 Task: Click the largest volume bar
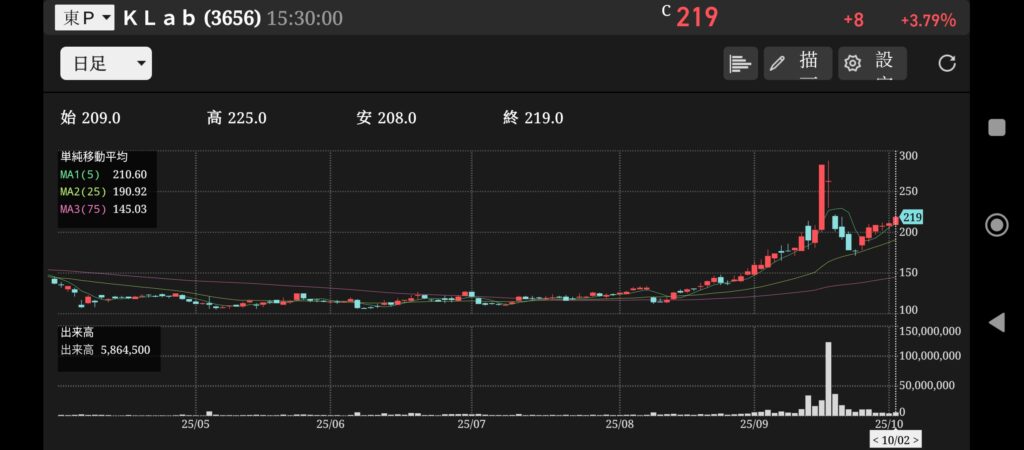[x=828, y=378]
